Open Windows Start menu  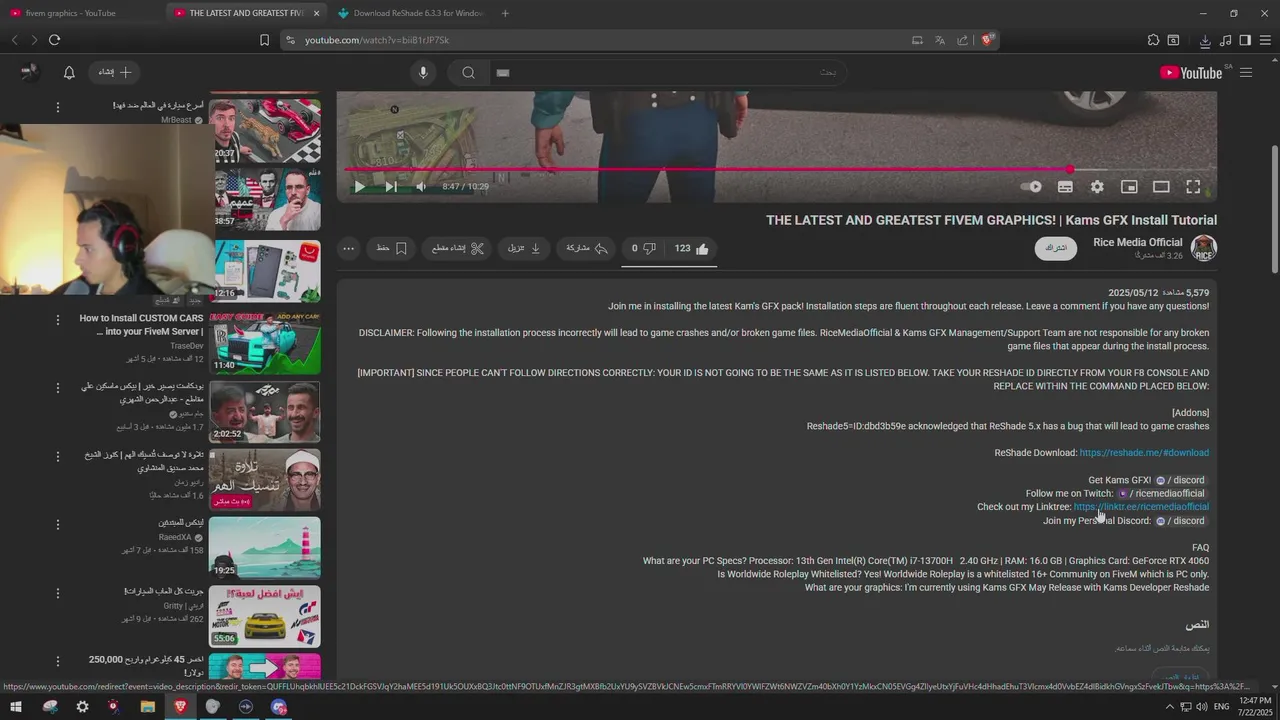click(x=16, y=707)
